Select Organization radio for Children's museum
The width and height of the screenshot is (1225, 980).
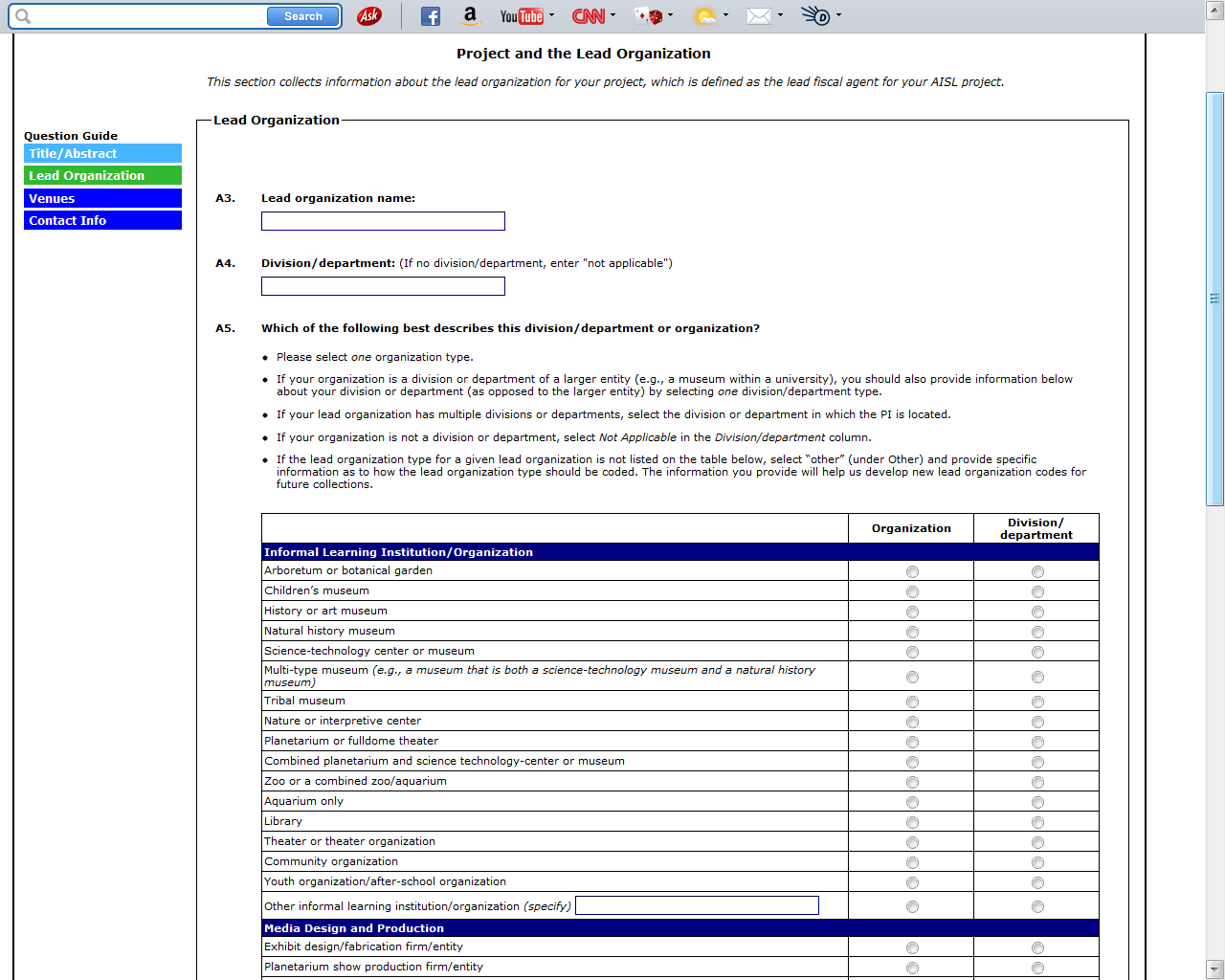(x=912, y=592)
